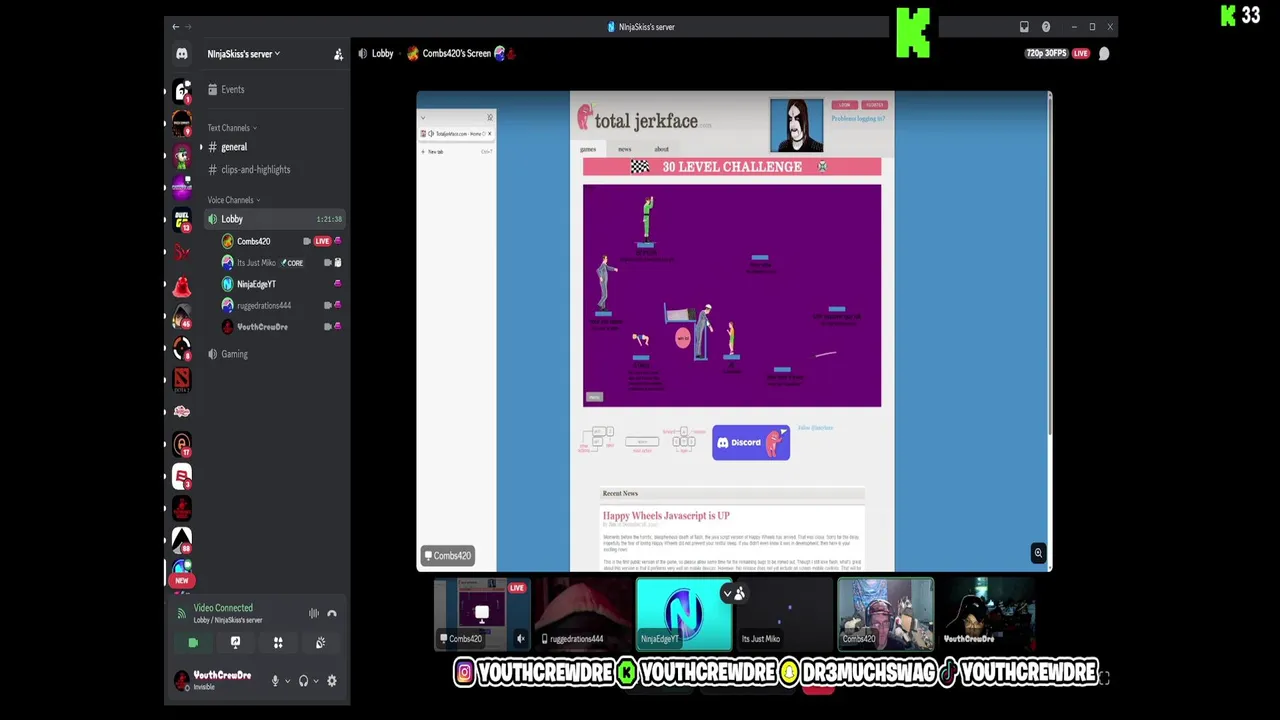
Task: Mute the Combs420 stream thumbnail audio
Action: pyautogui.click(x=520, y=639)
